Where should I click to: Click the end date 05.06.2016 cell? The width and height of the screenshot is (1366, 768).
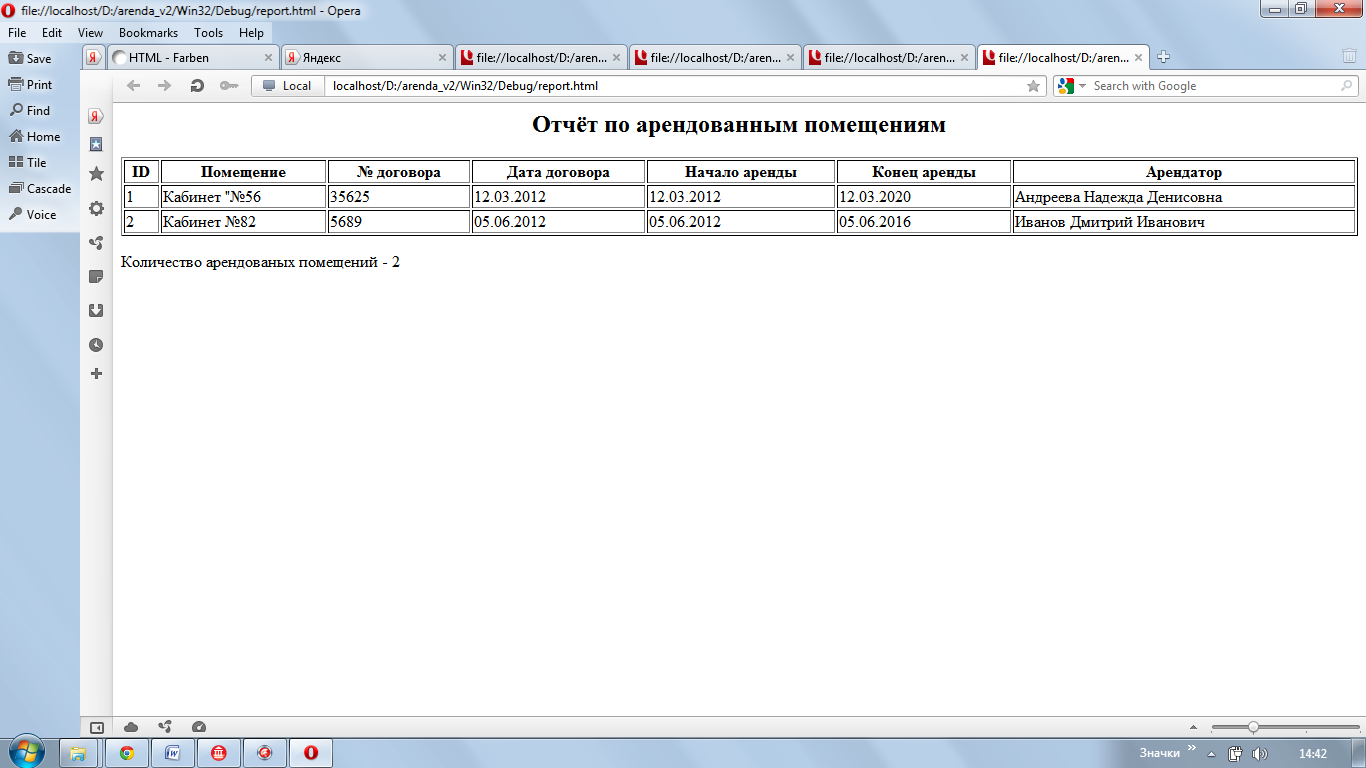point(924,221)
